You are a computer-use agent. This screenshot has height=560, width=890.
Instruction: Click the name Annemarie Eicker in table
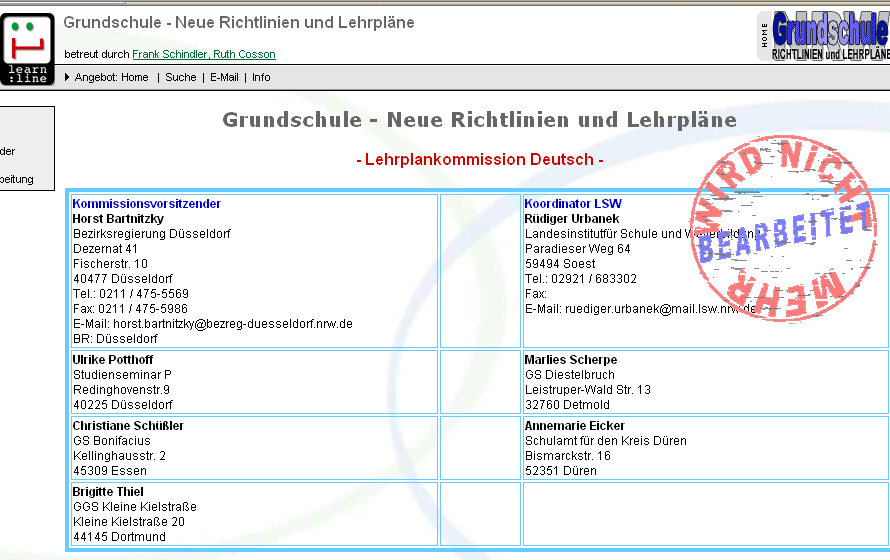point(574,426)
